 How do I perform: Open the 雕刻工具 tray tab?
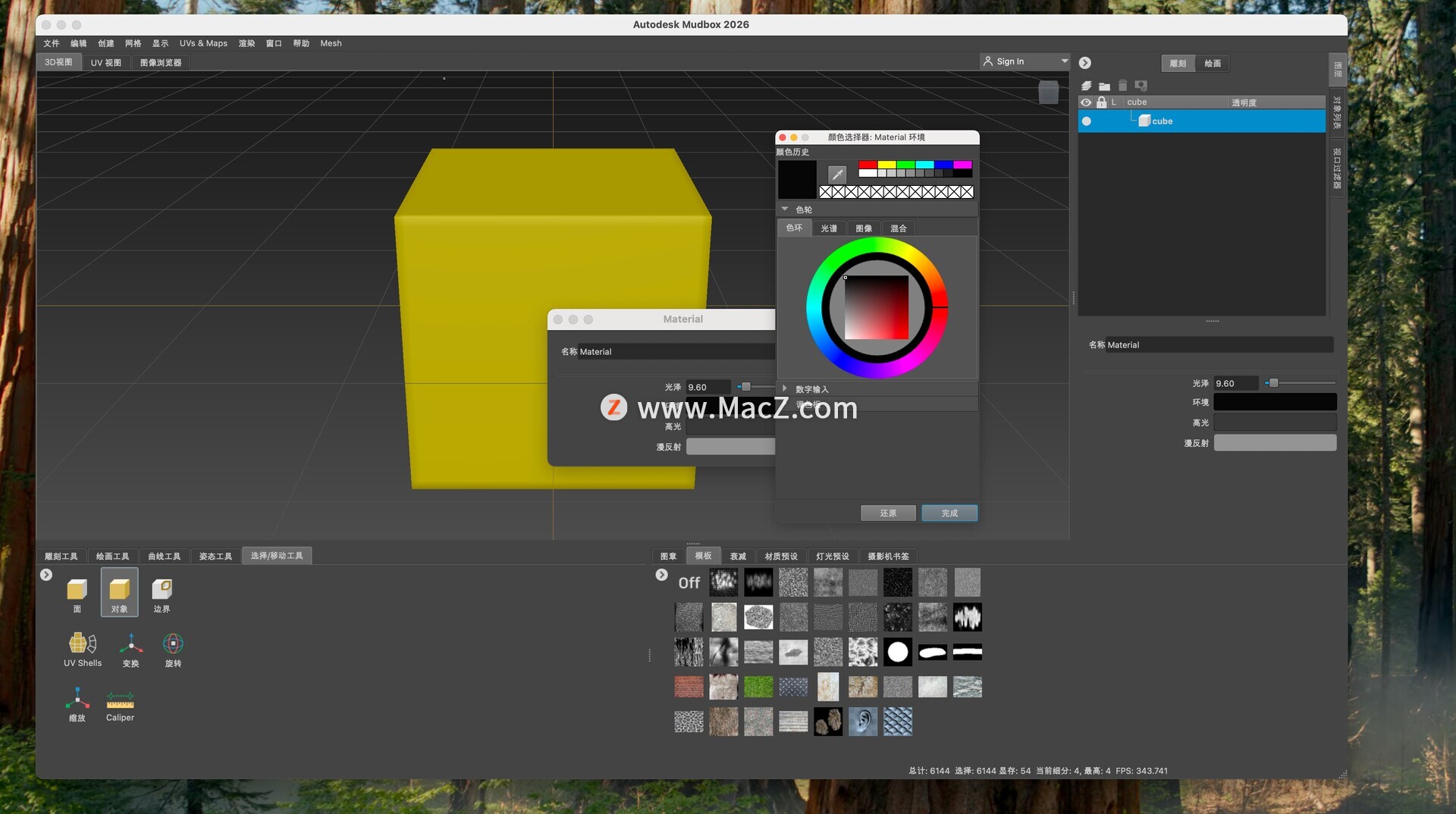(x=61, y=556)
